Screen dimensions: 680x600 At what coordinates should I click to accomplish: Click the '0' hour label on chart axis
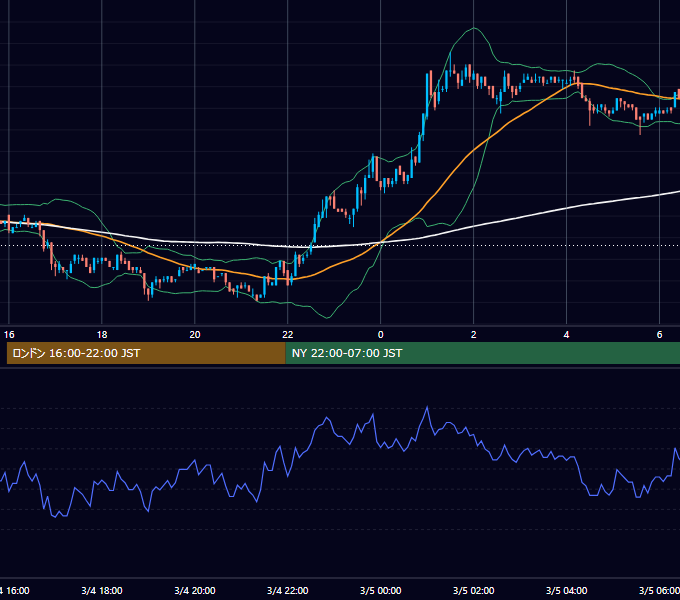[x=380, y=335]
